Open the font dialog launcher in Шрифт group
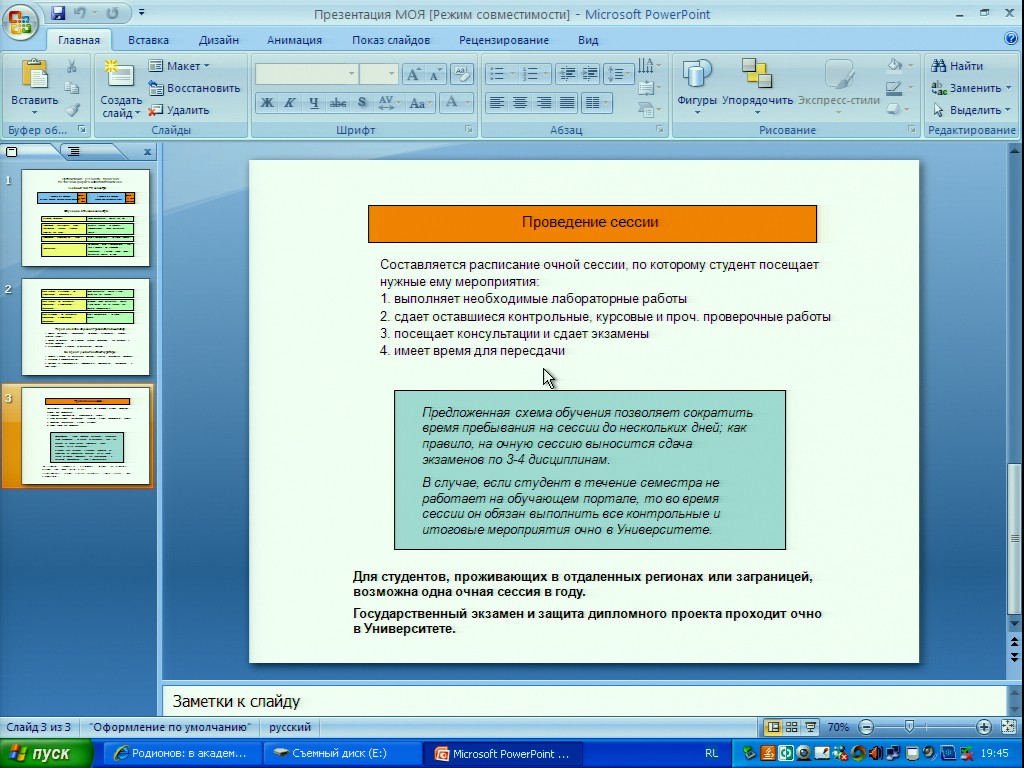This screenshot has height=768, width=1024. 469,129
